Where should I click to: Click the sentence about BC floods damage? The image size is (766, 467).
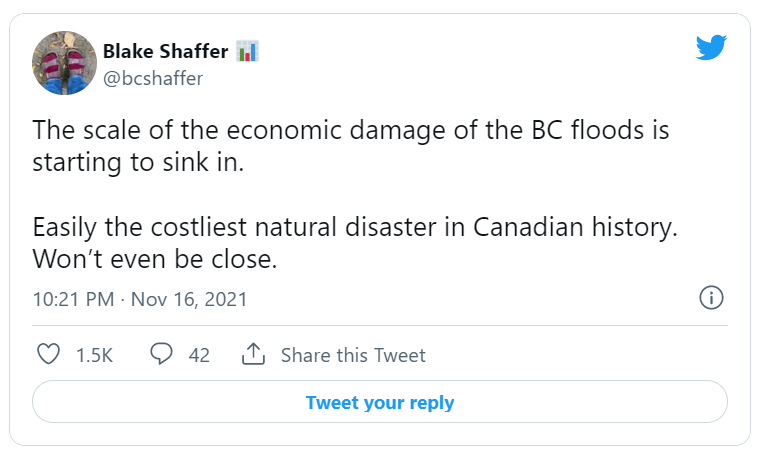coord(351,131)
